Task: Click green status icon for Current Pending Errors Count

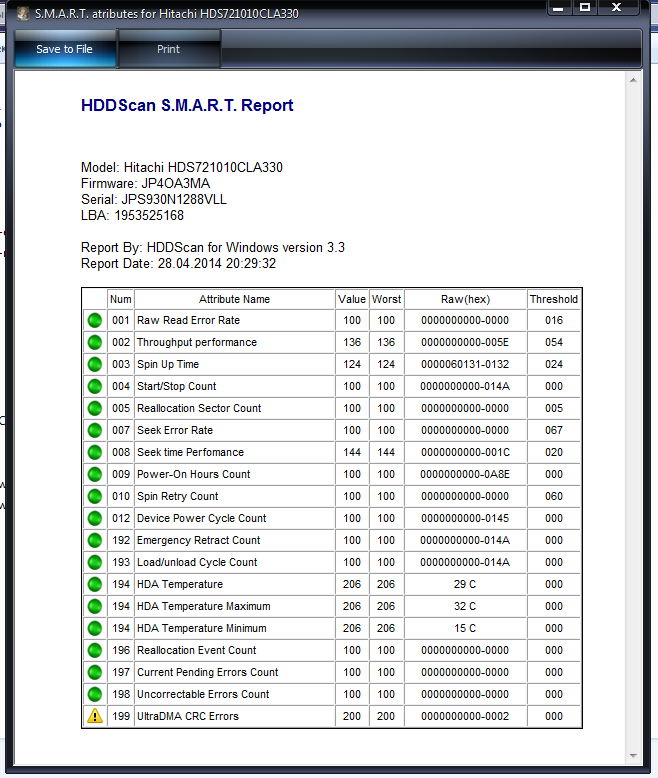Action: 95,672
